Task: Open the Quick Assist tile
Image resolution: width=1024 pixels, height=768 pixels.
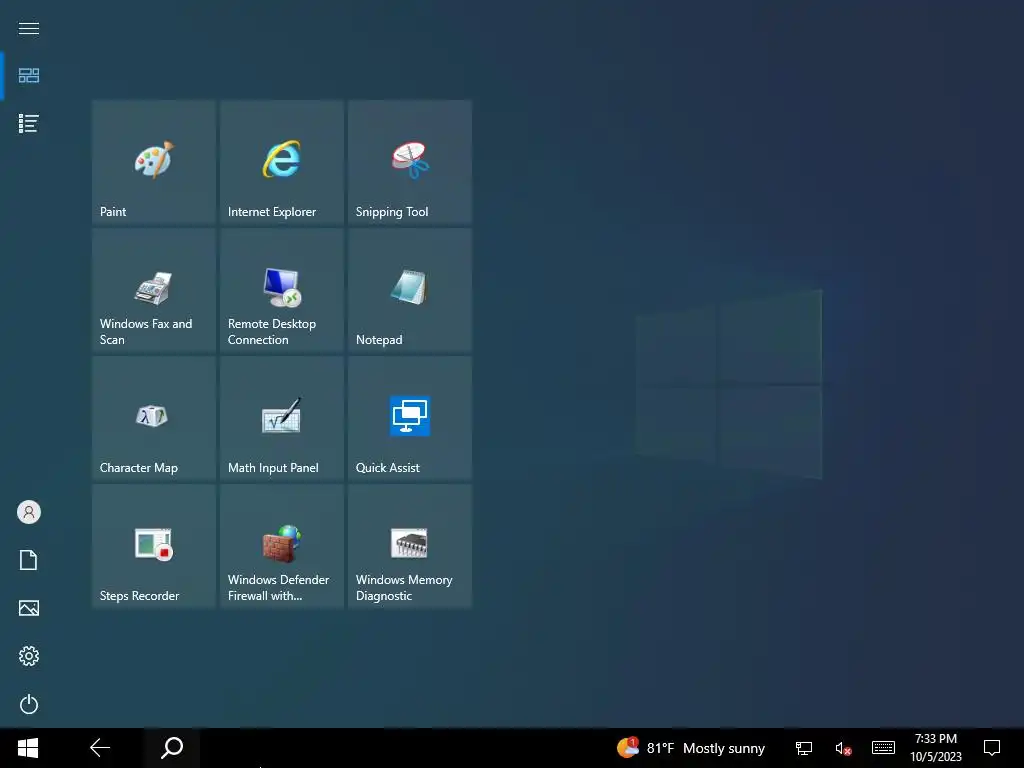Action: coord(410,418)
